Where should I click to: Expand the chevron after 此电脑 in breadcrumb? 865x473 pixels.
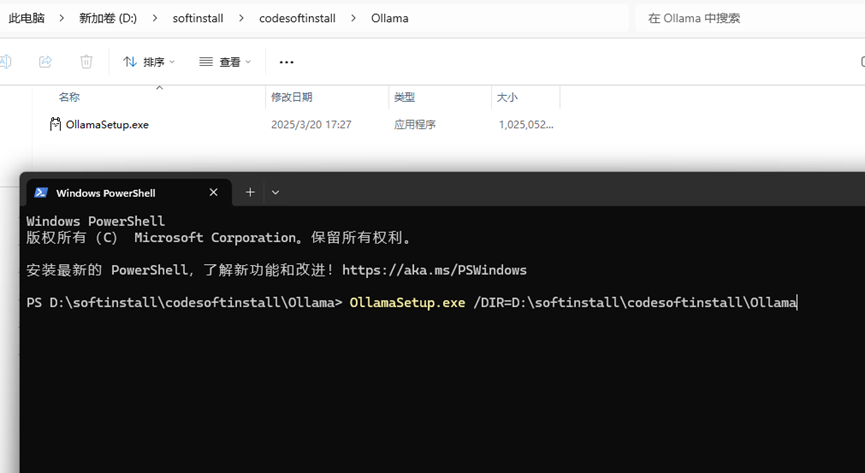(x=62, y=18)
